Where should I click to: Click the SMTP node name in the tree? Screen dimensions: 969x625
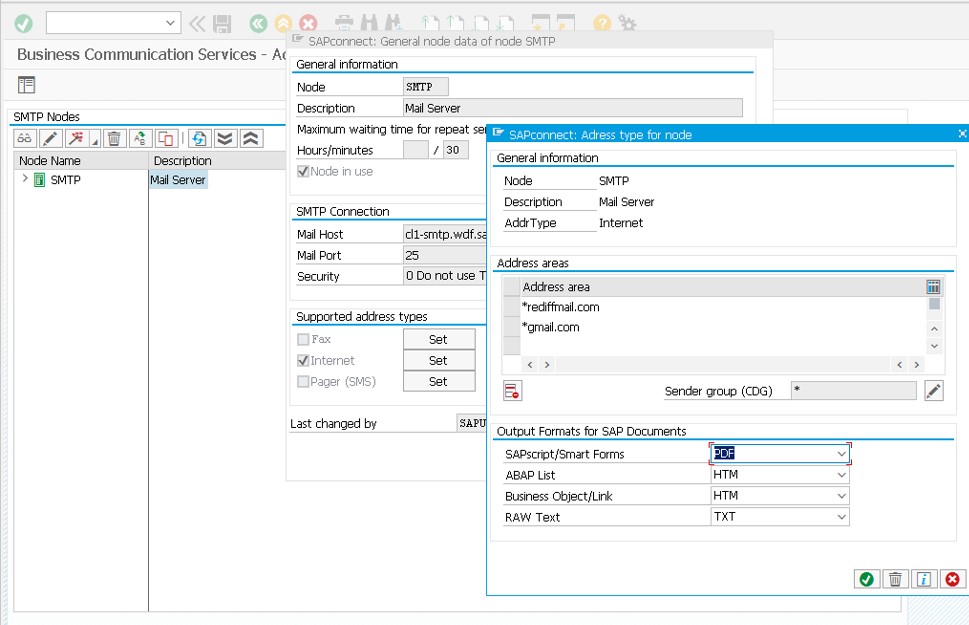click(66, 180)
